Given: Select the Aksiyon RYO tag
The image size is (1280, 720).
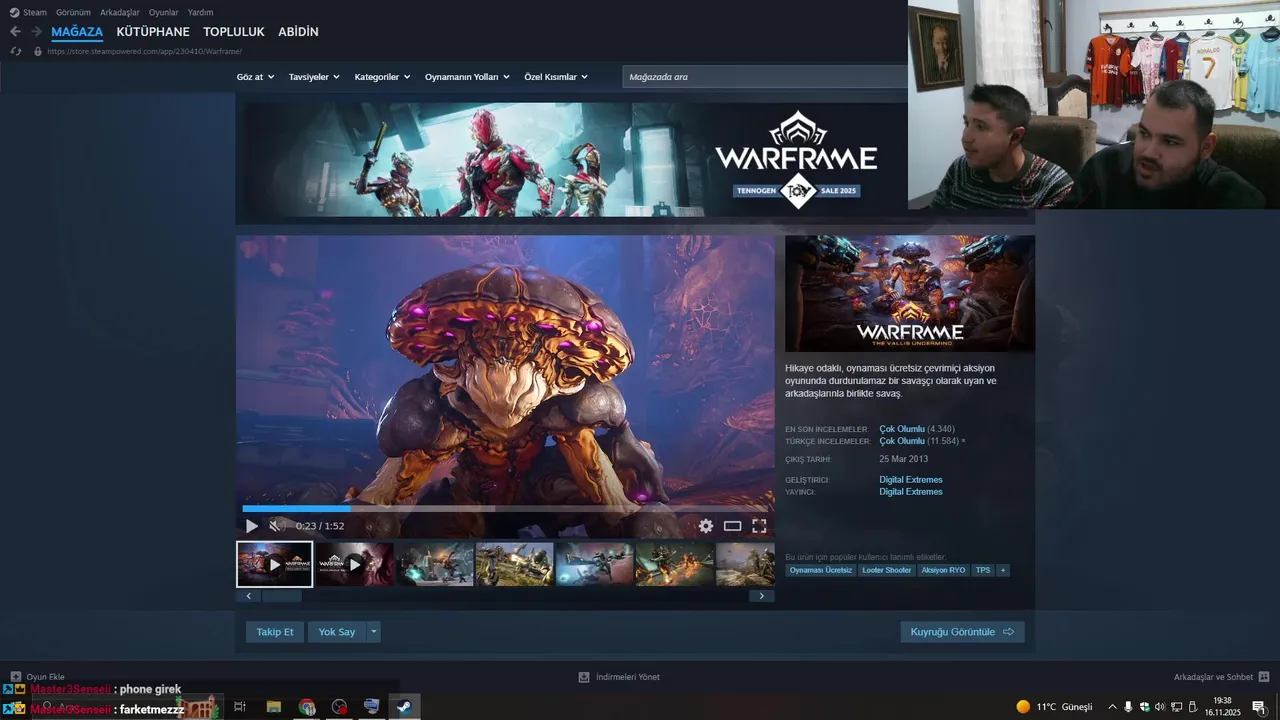Looking at the screenshot, I should tap(943, 570).
